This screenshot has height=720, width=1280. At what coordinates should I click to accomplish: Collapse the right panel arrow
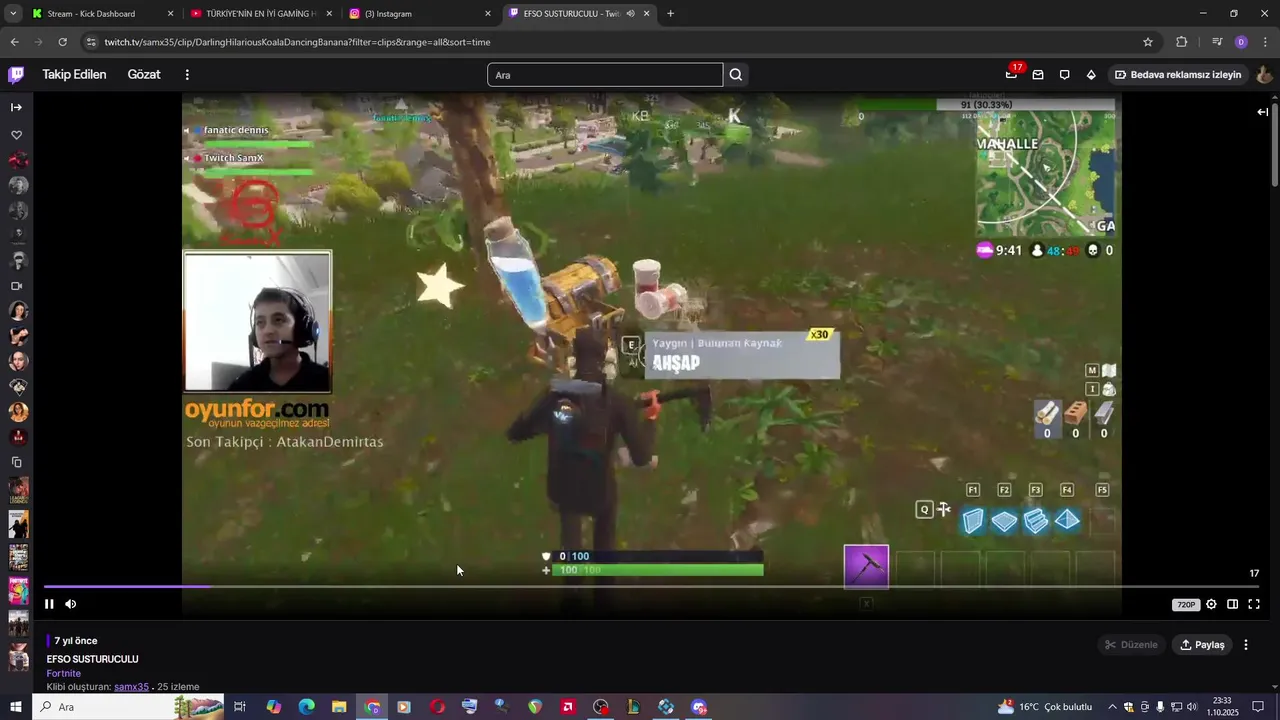click(x=1263, y=112)
